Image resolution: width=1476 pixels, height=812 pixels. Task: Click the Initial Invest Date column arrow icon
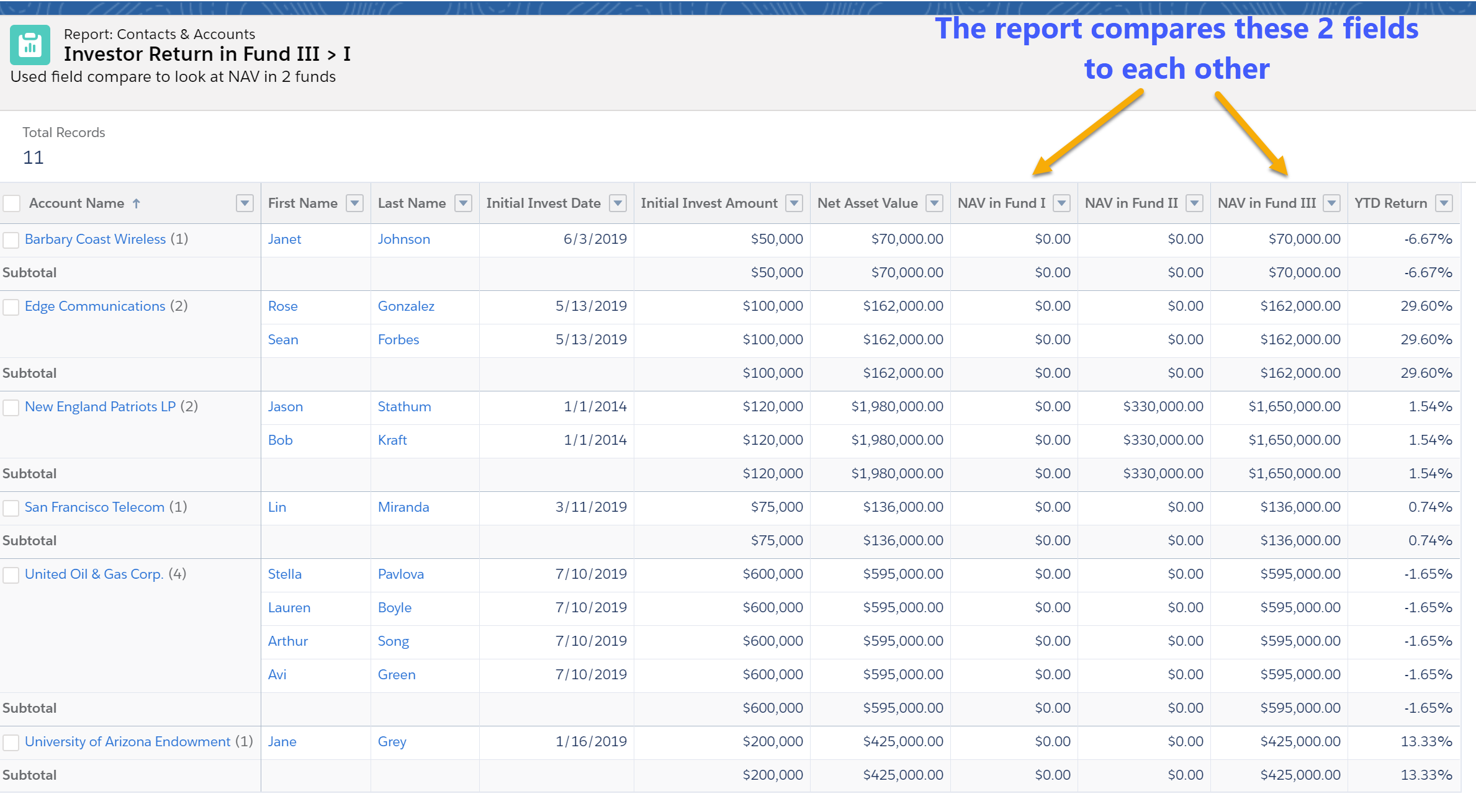[618, 203]
